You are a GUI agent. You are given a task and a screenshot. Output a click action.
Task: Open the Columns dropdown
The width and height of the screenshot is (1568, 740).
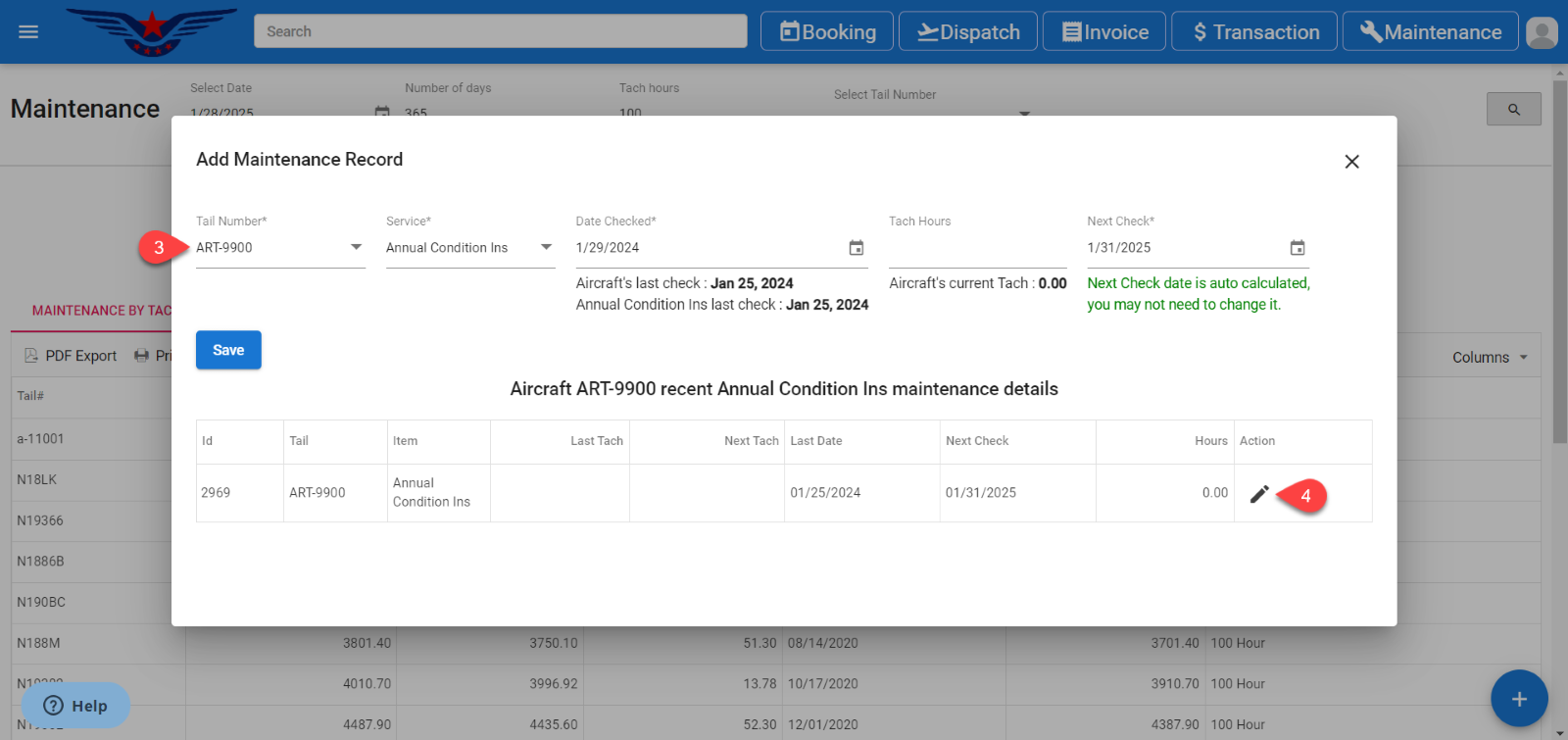point(1489,358)
